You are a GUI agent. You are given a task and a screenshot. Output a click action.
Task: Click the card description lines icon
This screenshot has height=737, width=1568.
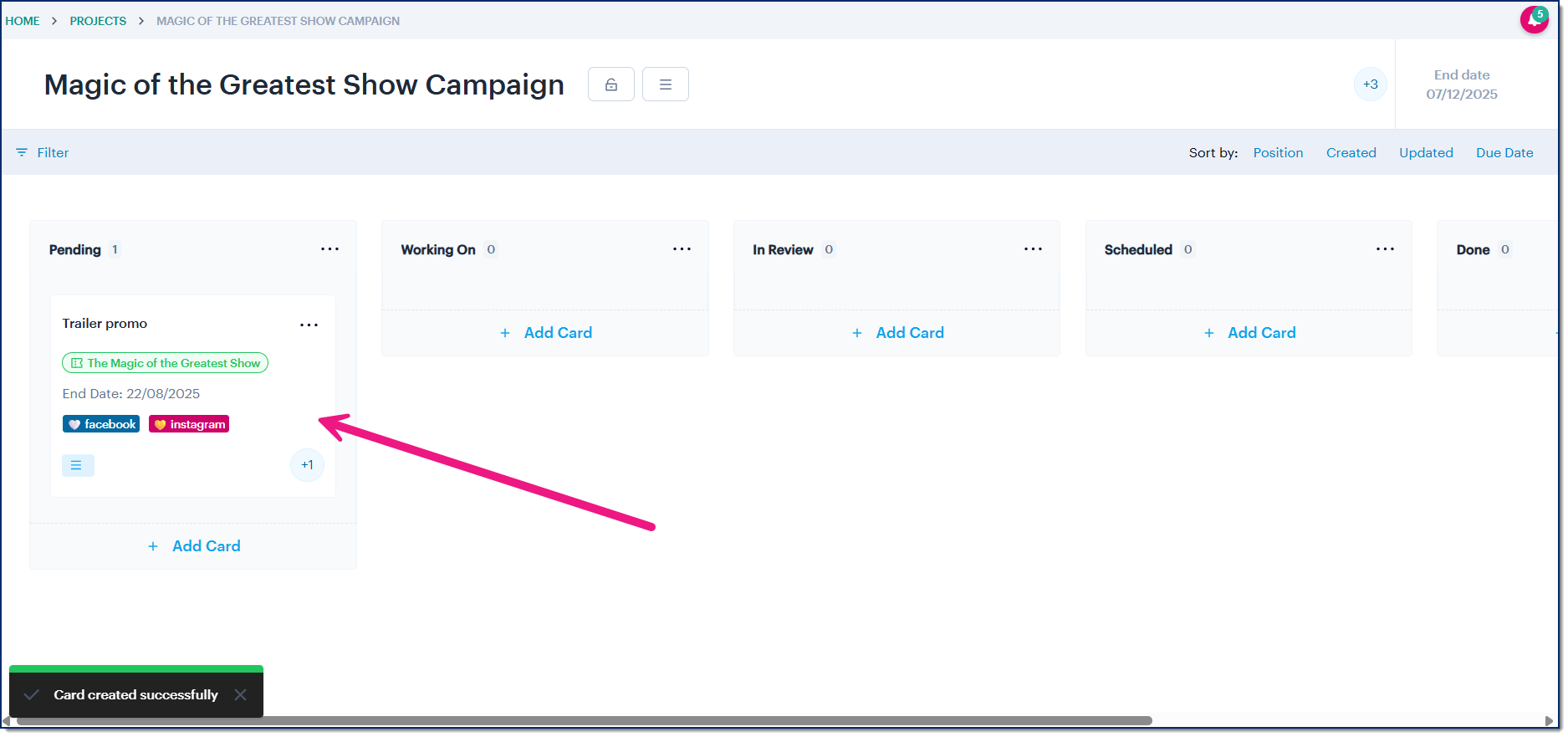(x=78, y=465)
